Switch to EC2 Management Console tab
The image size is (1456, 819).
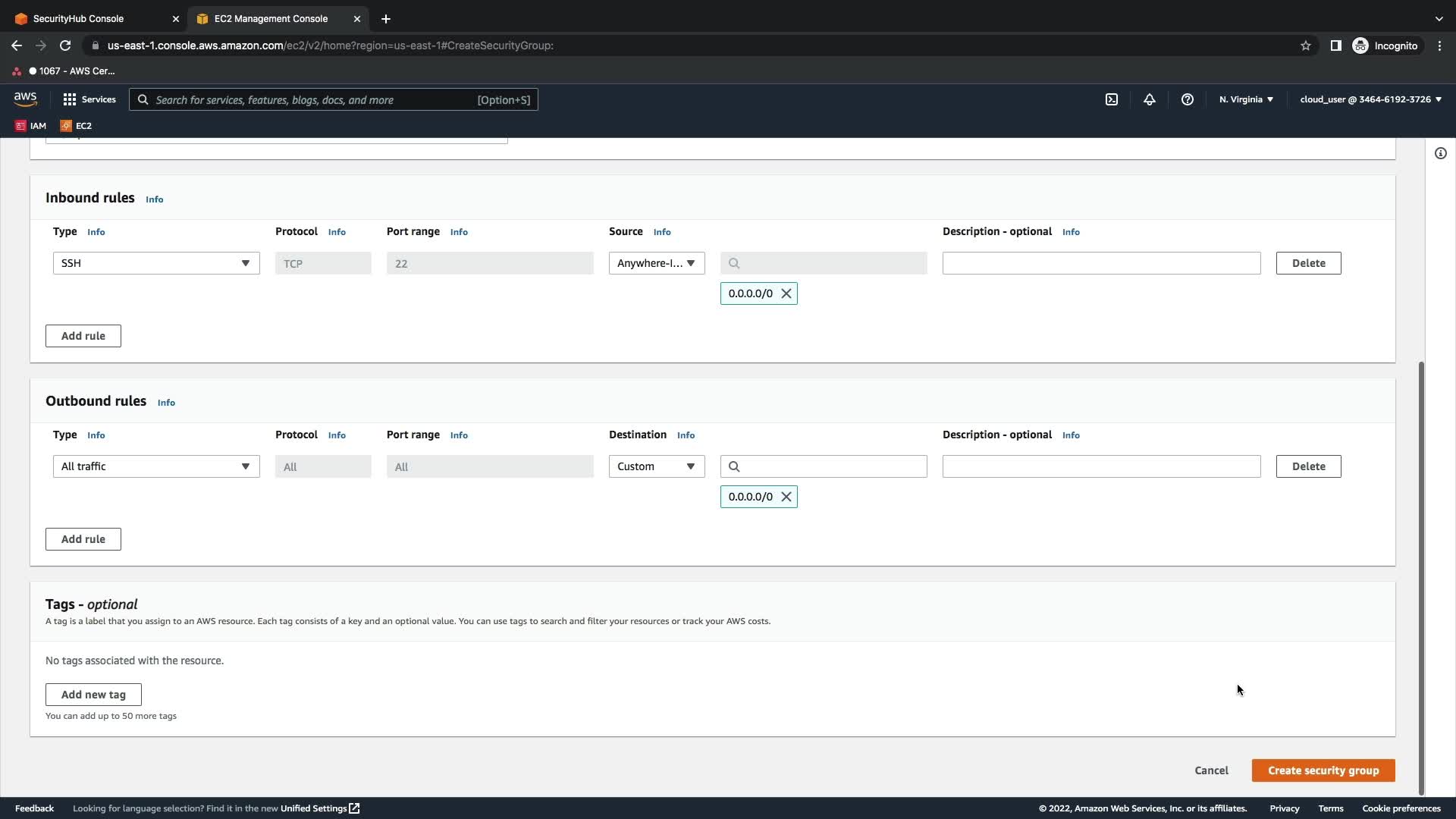coord(271,18)
